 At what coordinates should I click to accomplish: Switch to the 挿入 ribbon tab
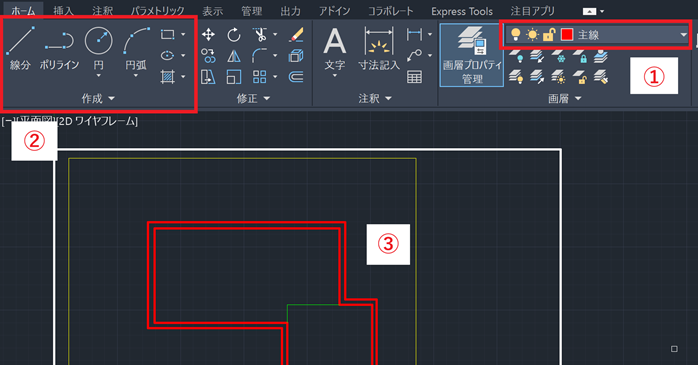(63, 11)
